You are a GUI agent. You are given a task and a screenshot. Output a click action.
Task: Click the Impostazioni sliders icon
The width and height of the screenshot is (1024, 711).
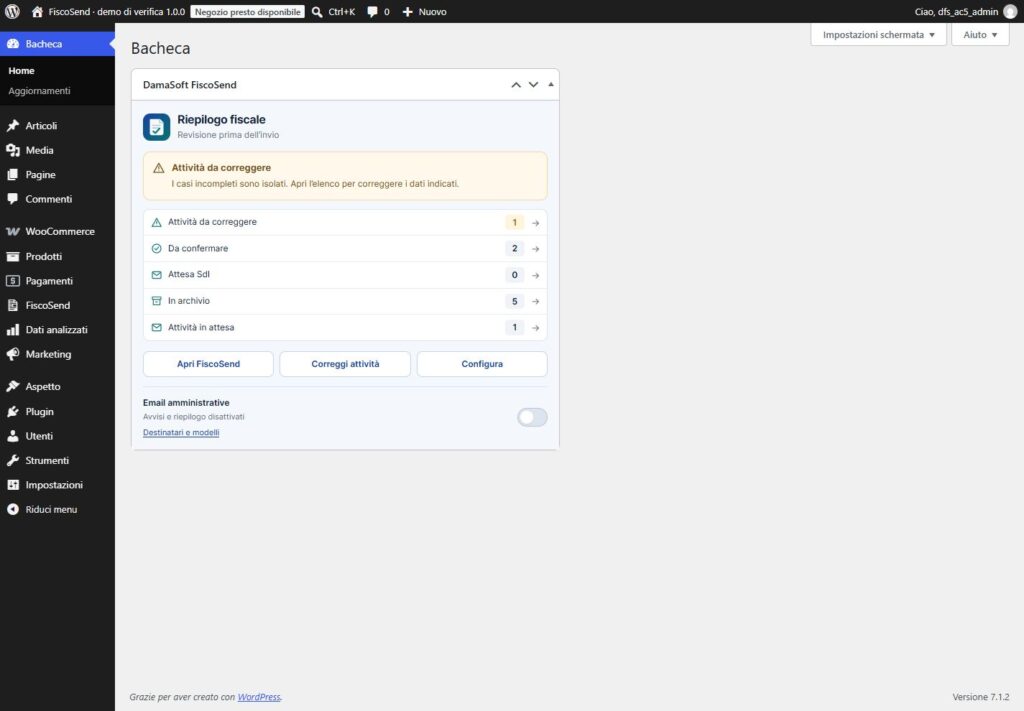[12, 485]
